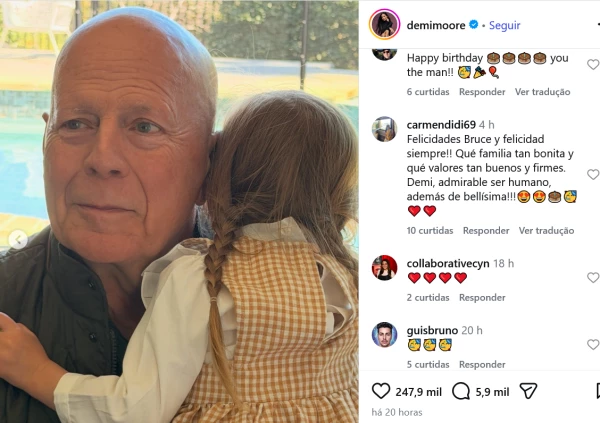Screen dimensions: 600x423
Task: Follow demimoore via Seguir
Action: click(504, 25)
